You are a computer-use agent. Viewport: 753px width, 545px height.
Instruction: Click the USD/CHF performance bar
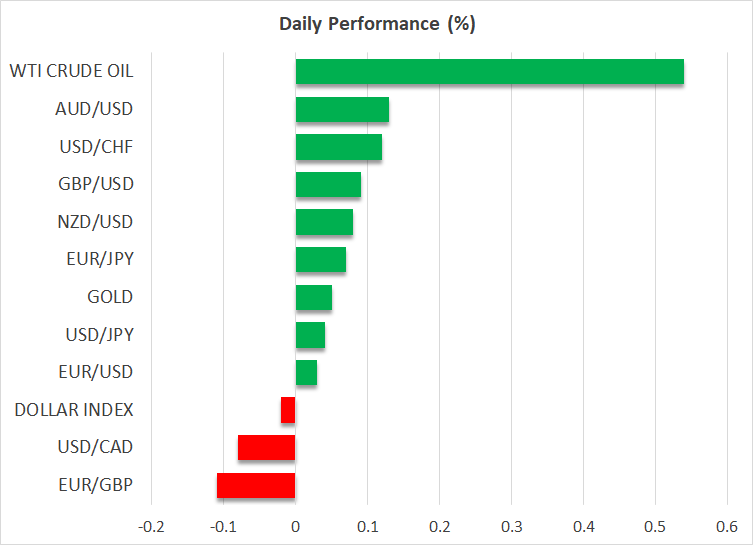click(x=338, y=147)
